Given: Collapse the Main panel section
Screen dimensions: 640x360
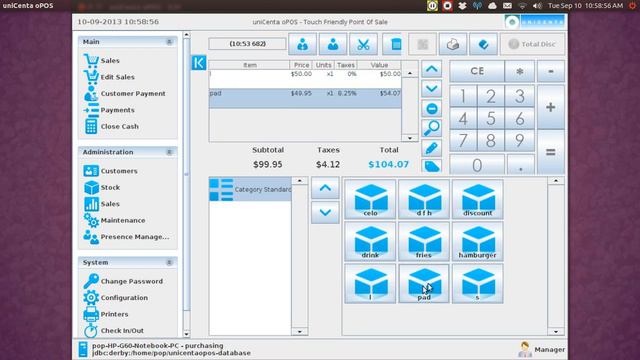Looking at the screenshot, I should point(169,42).
